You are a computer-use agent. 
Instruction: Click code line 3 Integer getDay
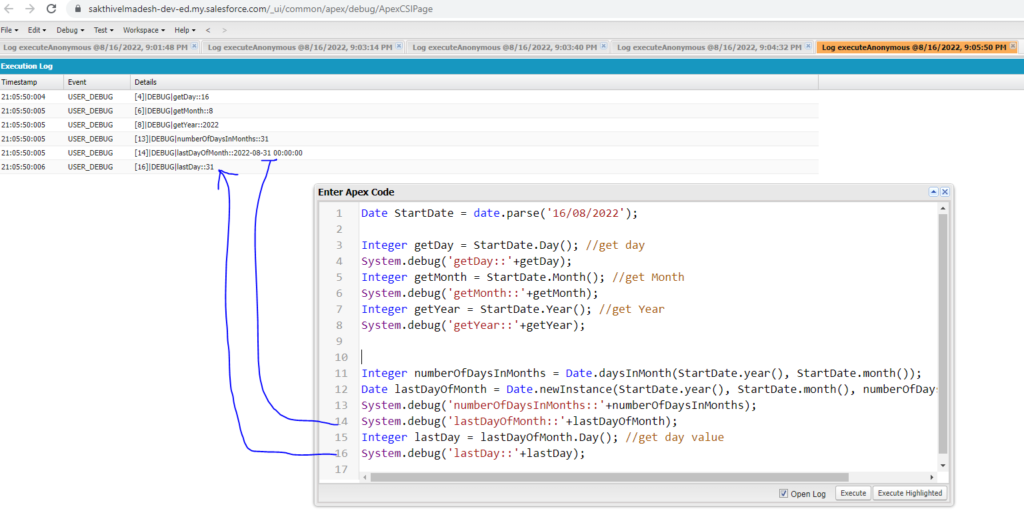503,245
